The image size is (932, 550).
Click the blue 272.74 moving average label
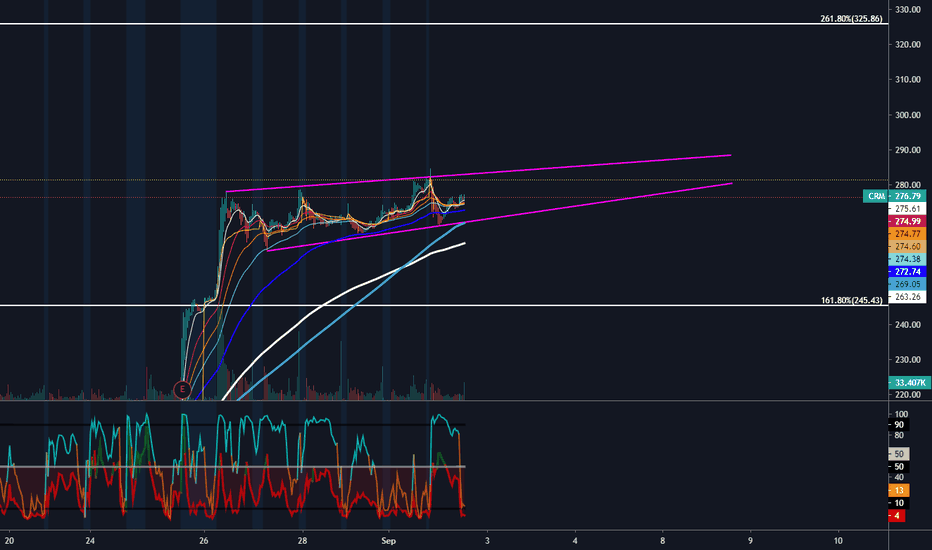(907, 272)
